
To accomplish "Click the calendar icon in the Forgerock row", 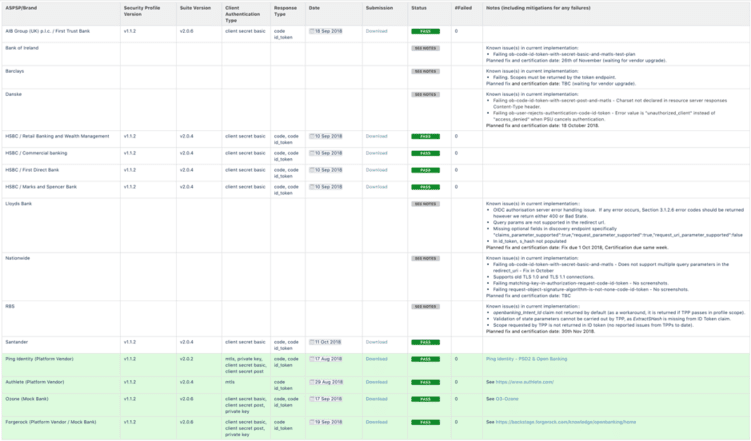I will tap(312, 422).
